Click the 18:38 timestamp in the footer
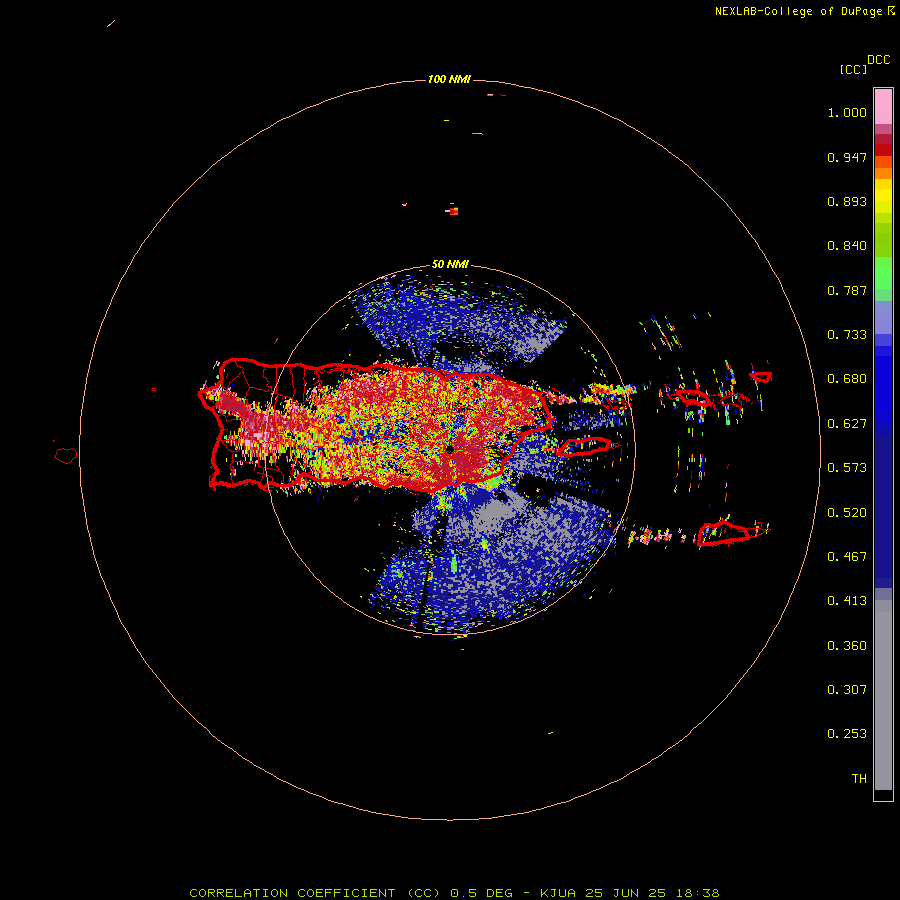This screenshot has height=900, width=900. [x=695, y=893]
